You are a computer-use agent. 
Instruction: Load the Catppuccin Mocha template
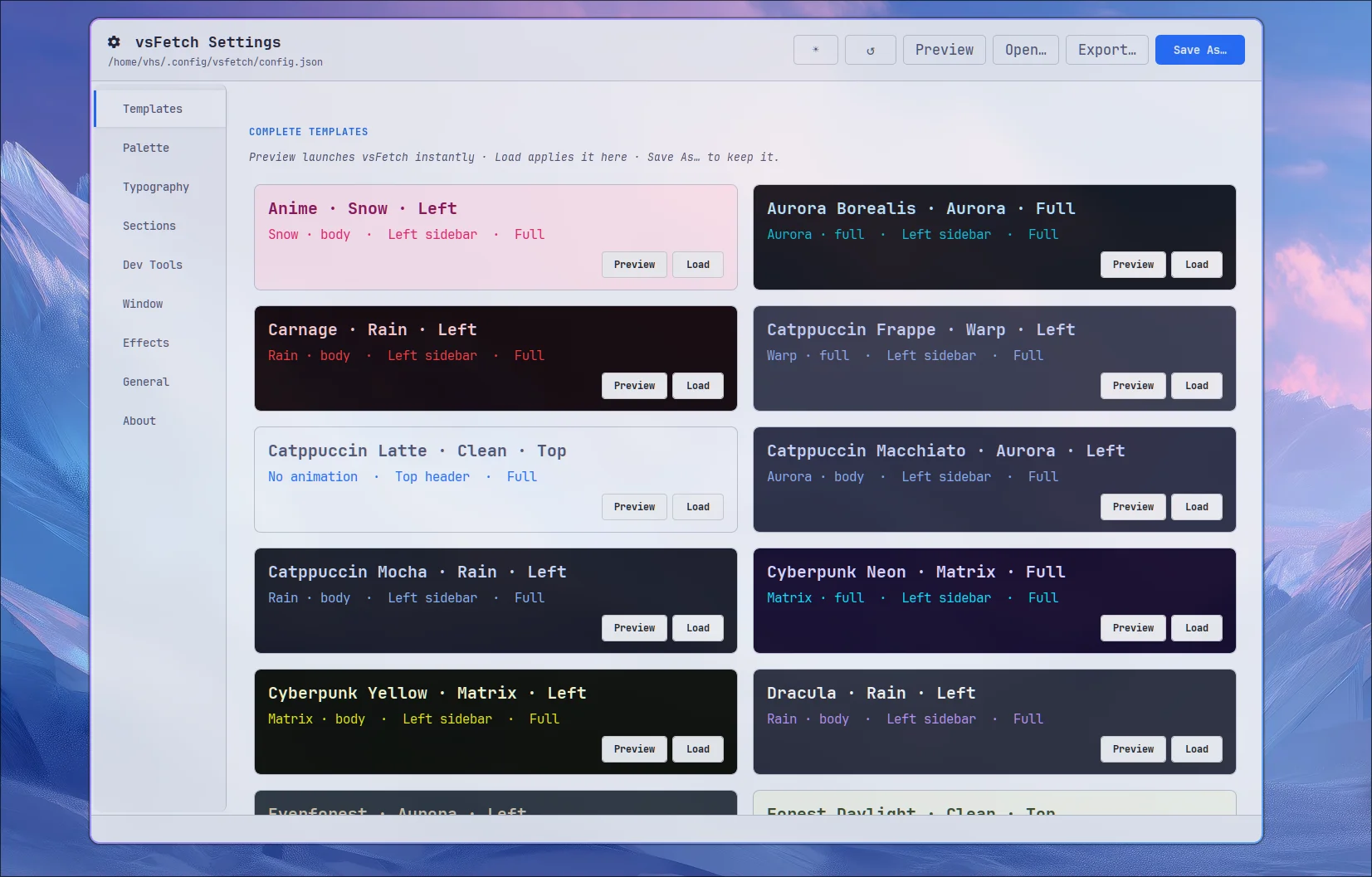pos(698,628)
